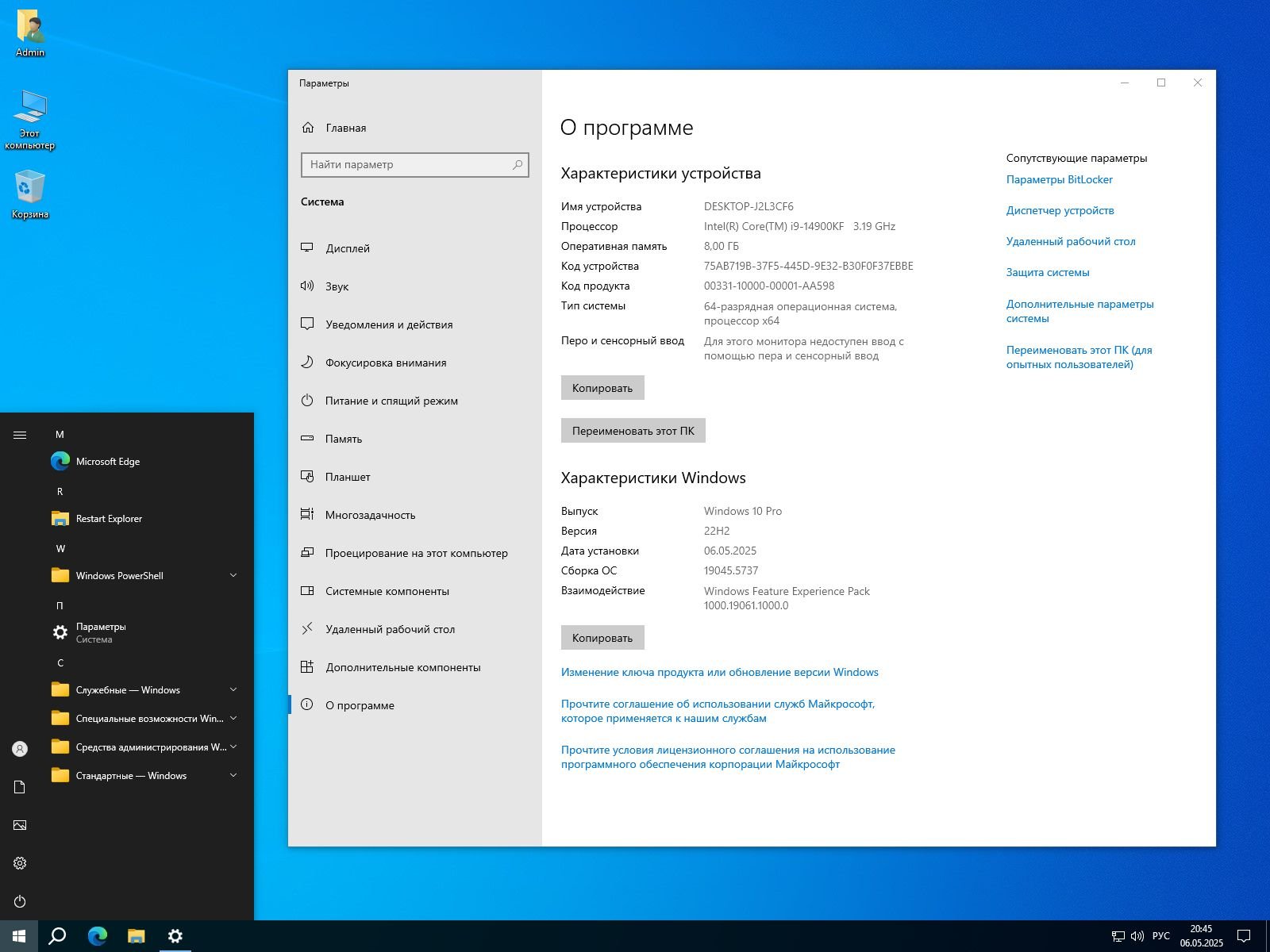Open software license terms link
Image resolution: width=1270 pixels, height=952 pixels.
point(728,757)
